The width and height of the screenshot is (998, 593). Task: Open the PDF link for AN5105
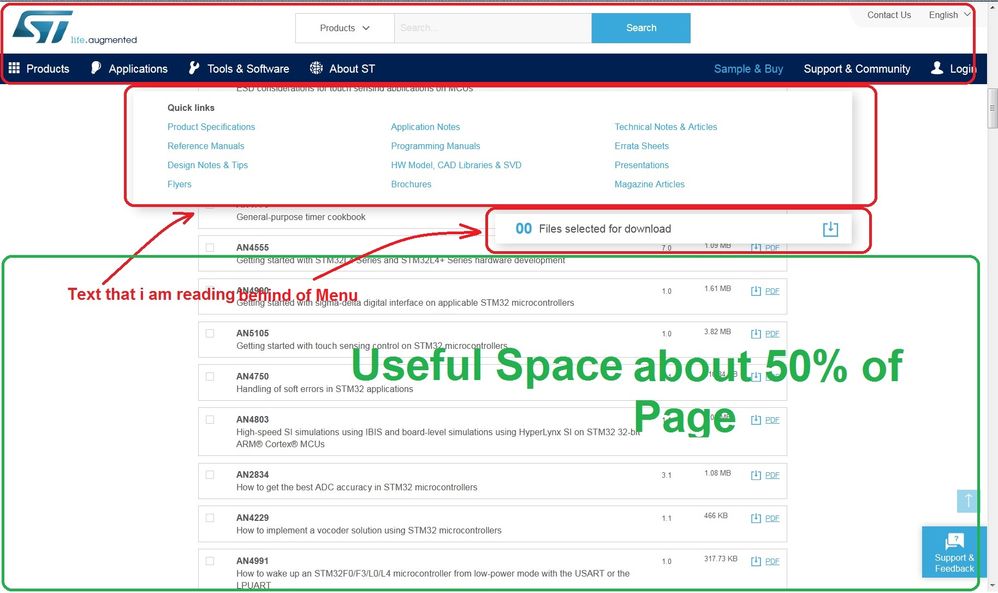click(x=772, y=334)
